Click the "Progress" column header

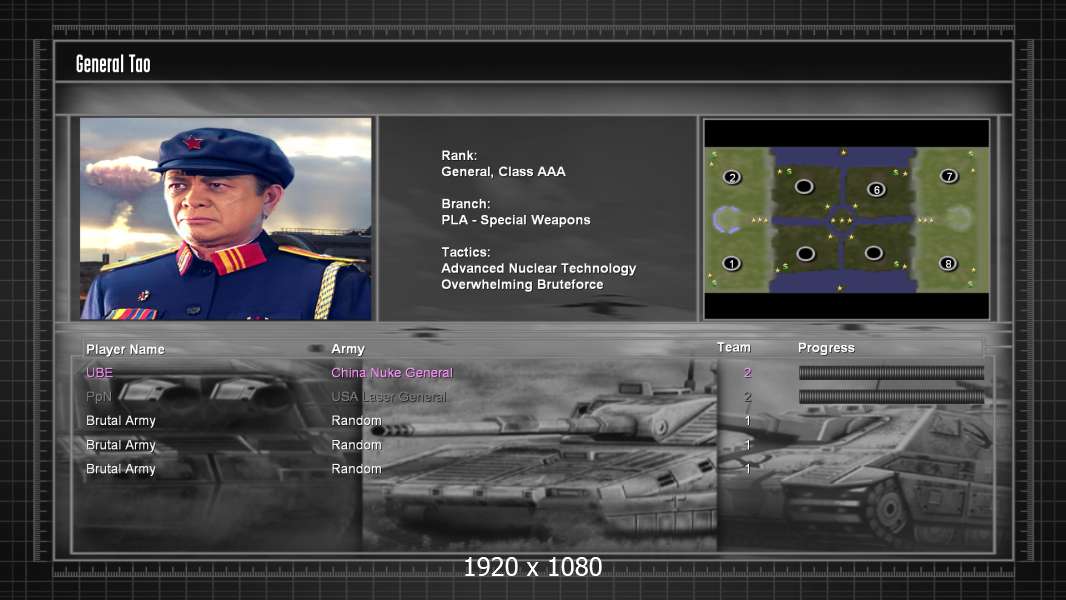point(826,348)
